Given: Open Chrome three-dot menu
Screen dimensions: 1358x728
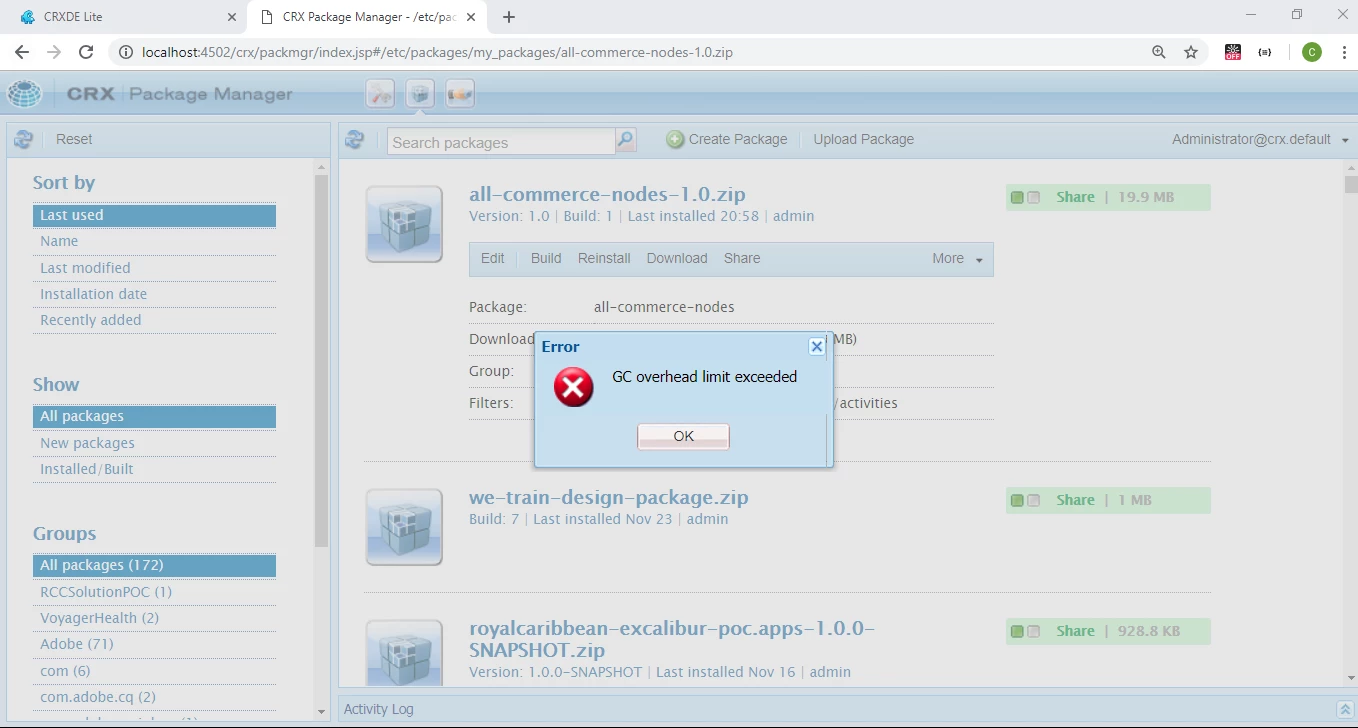Looking at the screenshot, I should (1343, 52).
